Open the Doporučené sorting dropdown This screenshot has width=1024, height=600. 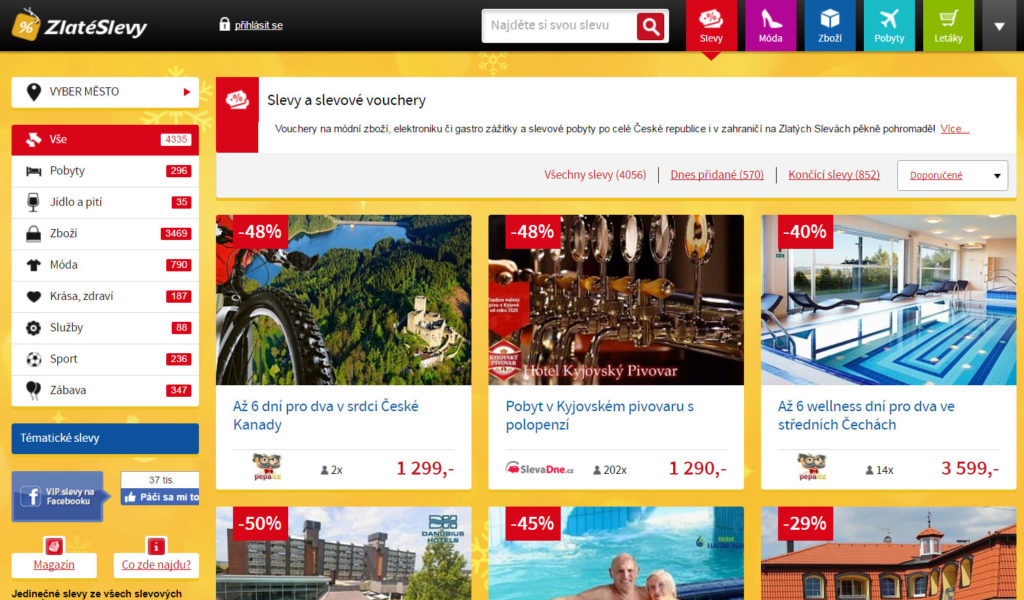coord(952,175)
